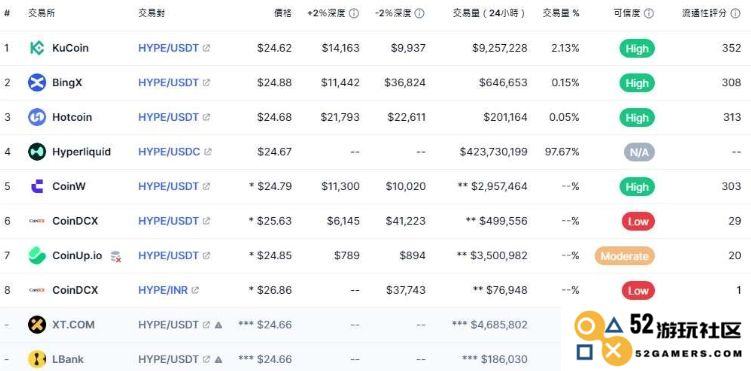This screenshot has width=751, height=371.
Task: Click the Hotcoin exchange logo icon
Action: tap(37, 117)
